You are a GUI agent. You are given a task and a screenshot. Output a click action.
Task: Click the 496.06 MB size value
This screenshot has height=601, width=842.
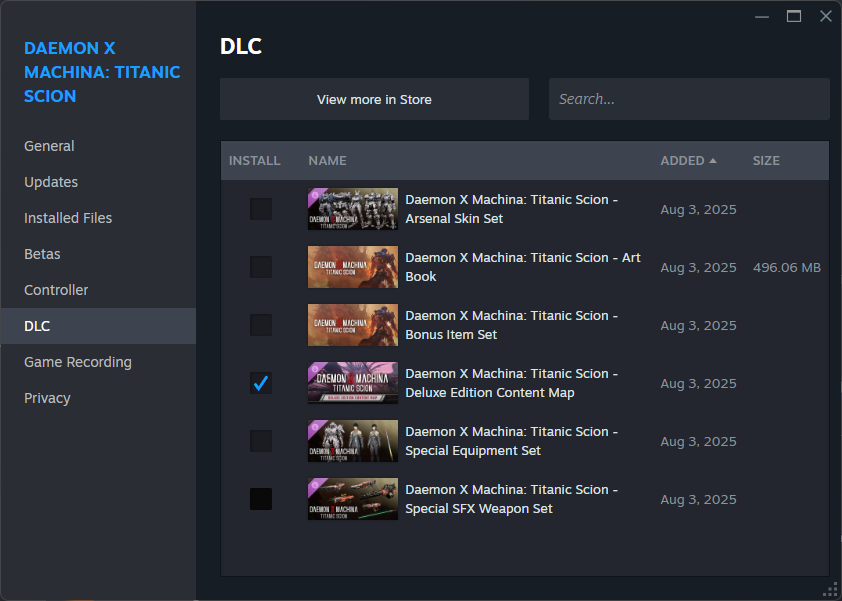click(787, 267)
